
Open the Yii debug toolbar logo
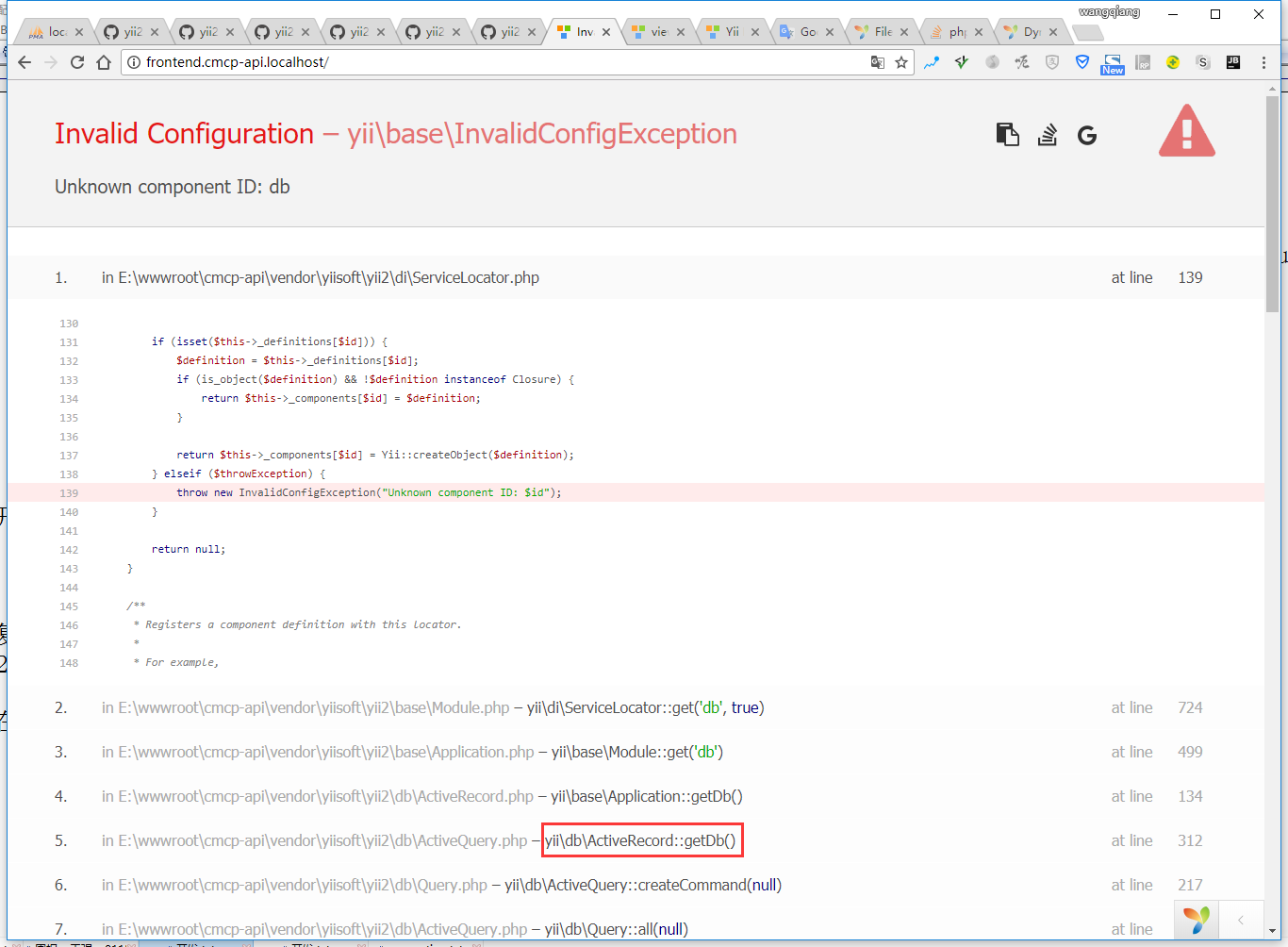pos(1196,920)
